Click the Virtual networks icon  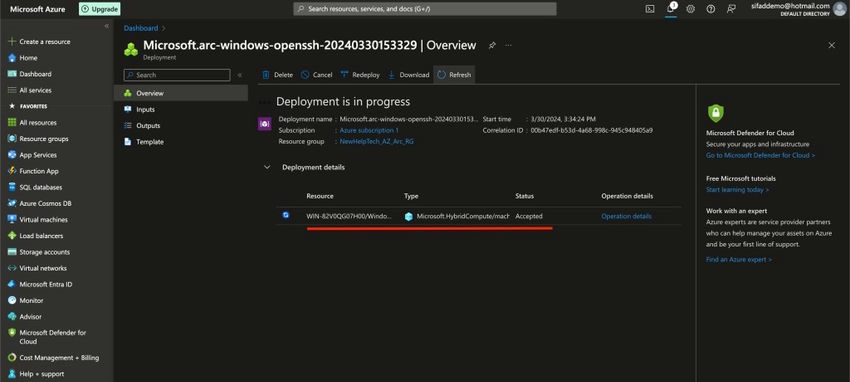[12, 268]
